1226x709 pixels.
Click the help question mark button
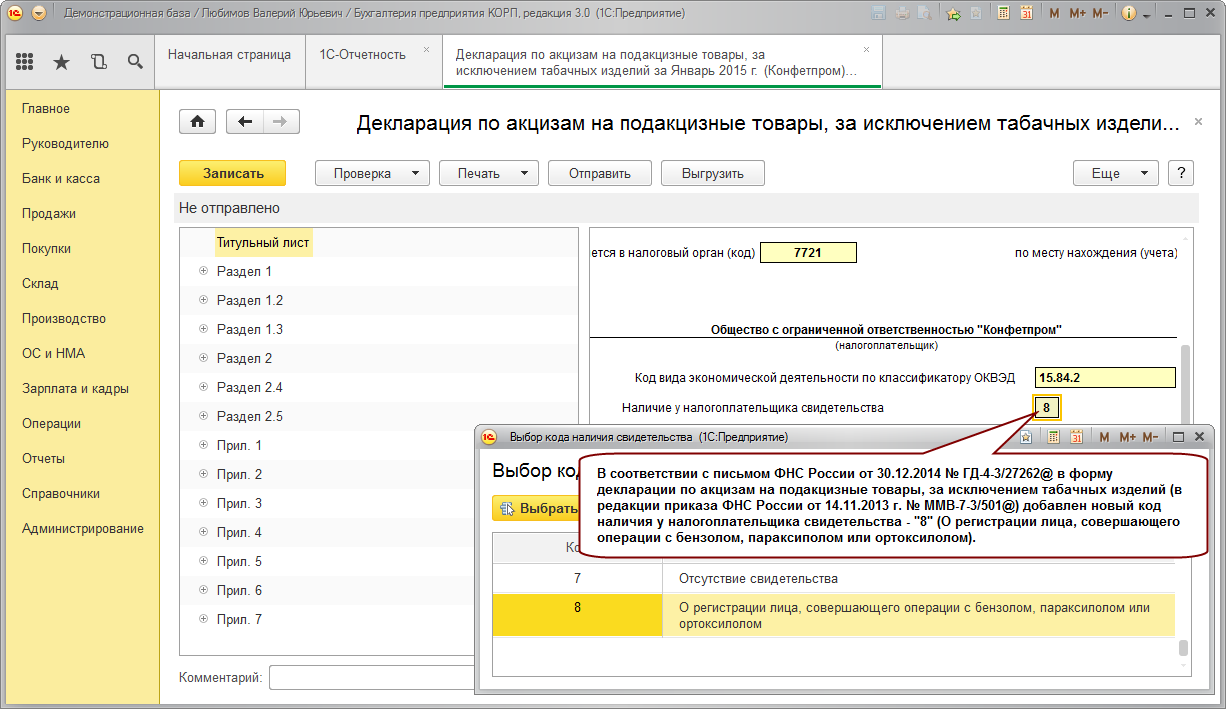1181,173
